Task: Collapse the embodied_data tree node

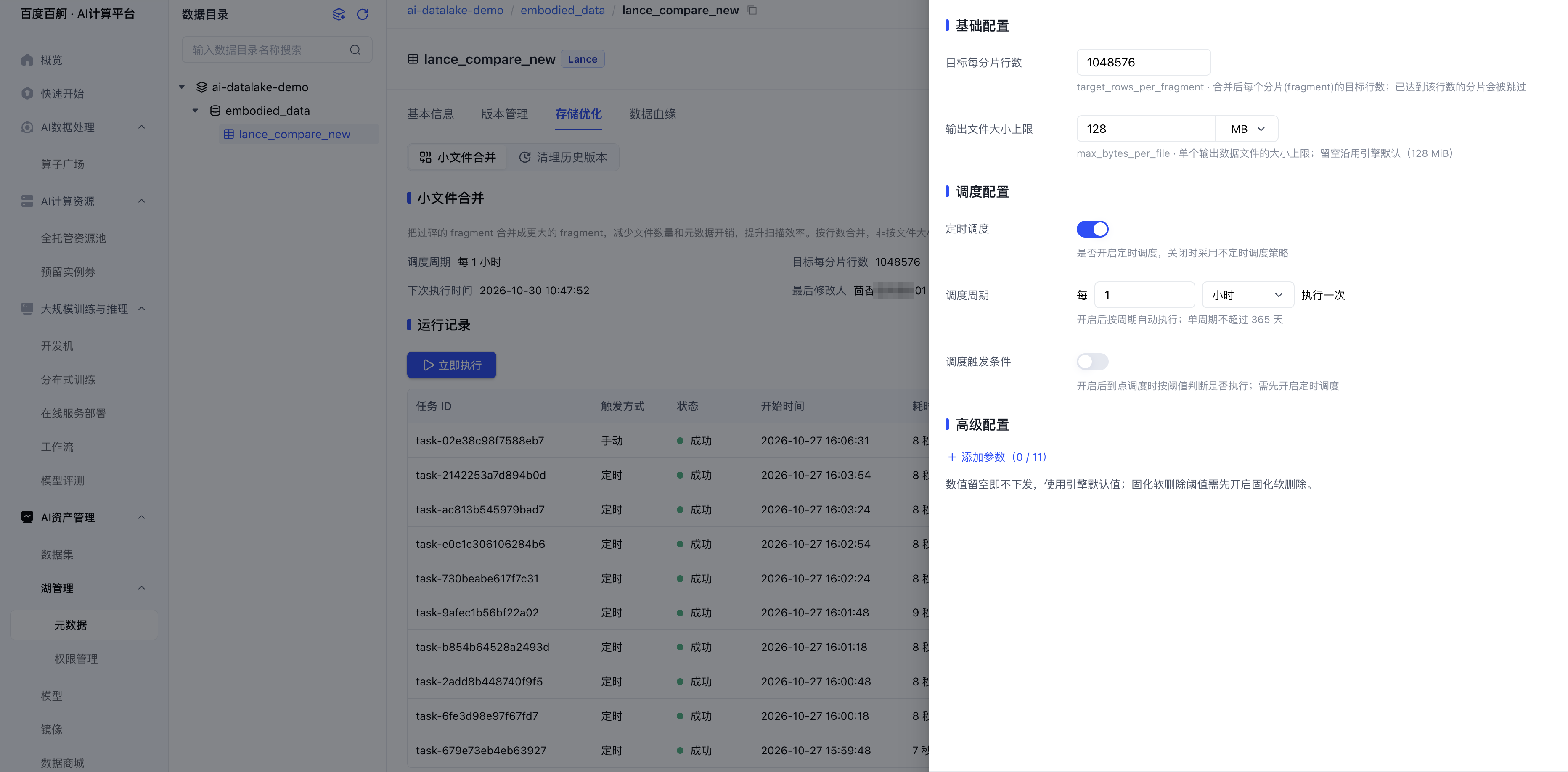Action: [x=196, y=111]
